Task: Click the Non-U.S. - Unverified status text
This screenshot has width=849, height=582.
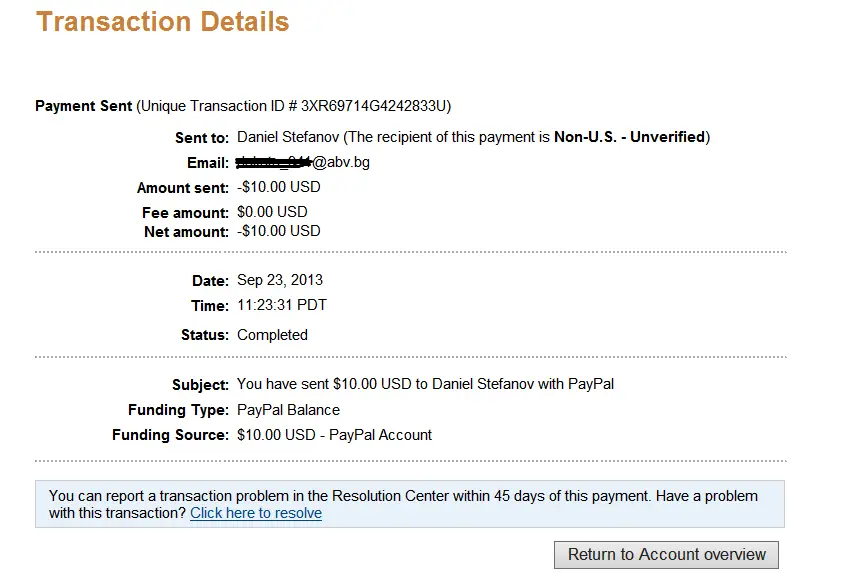Action: pos(629,136)
